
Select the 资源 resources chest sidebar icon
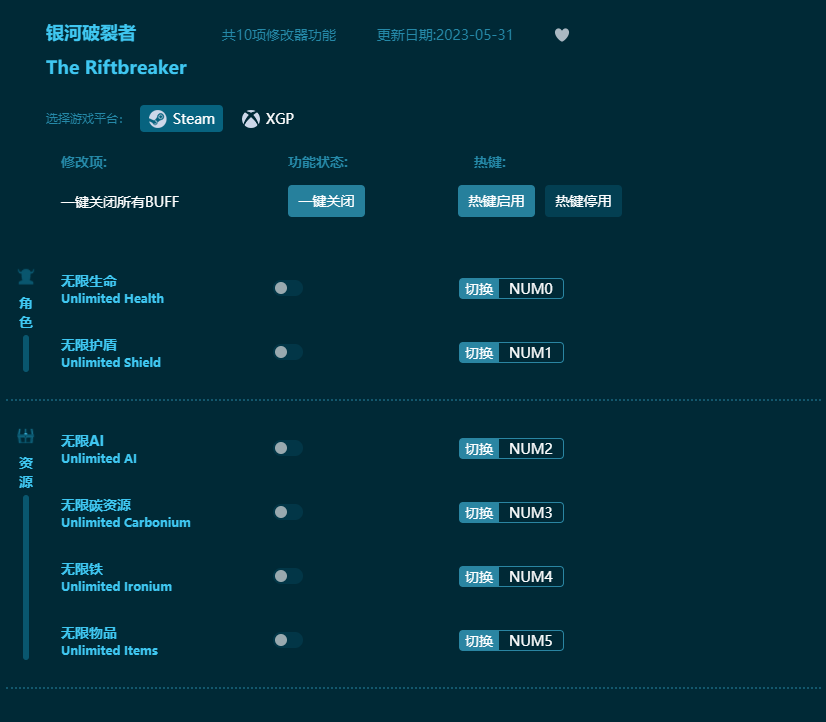click(25, 435)
